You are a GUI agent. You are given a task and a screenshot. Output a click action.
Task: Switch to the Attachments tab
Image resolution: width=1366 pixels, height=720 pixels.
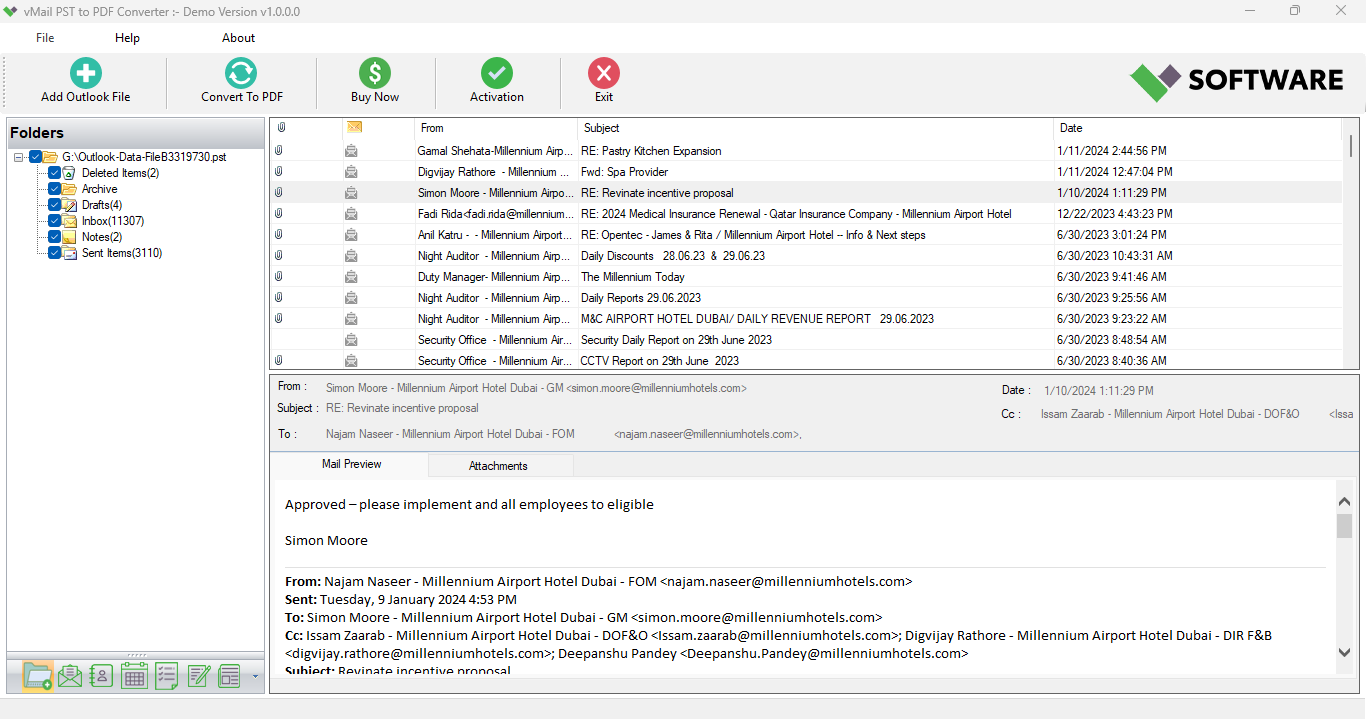pos(500,464)
